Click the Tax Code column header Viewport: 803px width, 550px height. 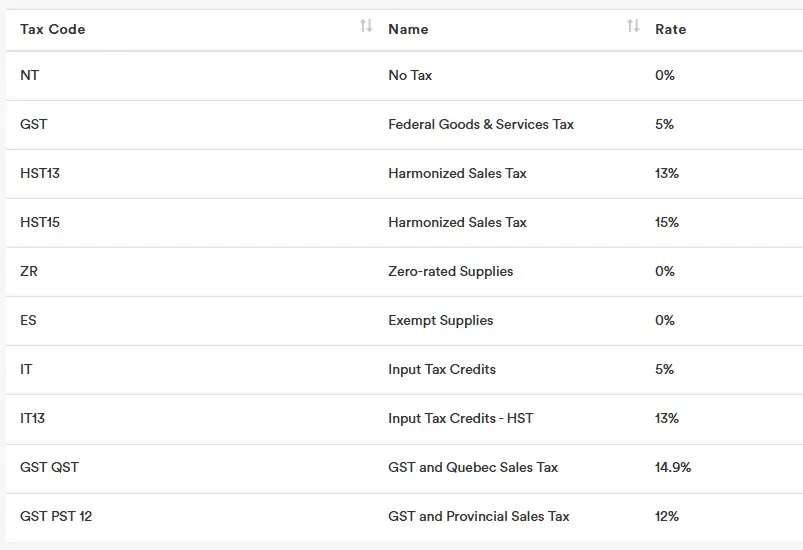coord(53,29)
